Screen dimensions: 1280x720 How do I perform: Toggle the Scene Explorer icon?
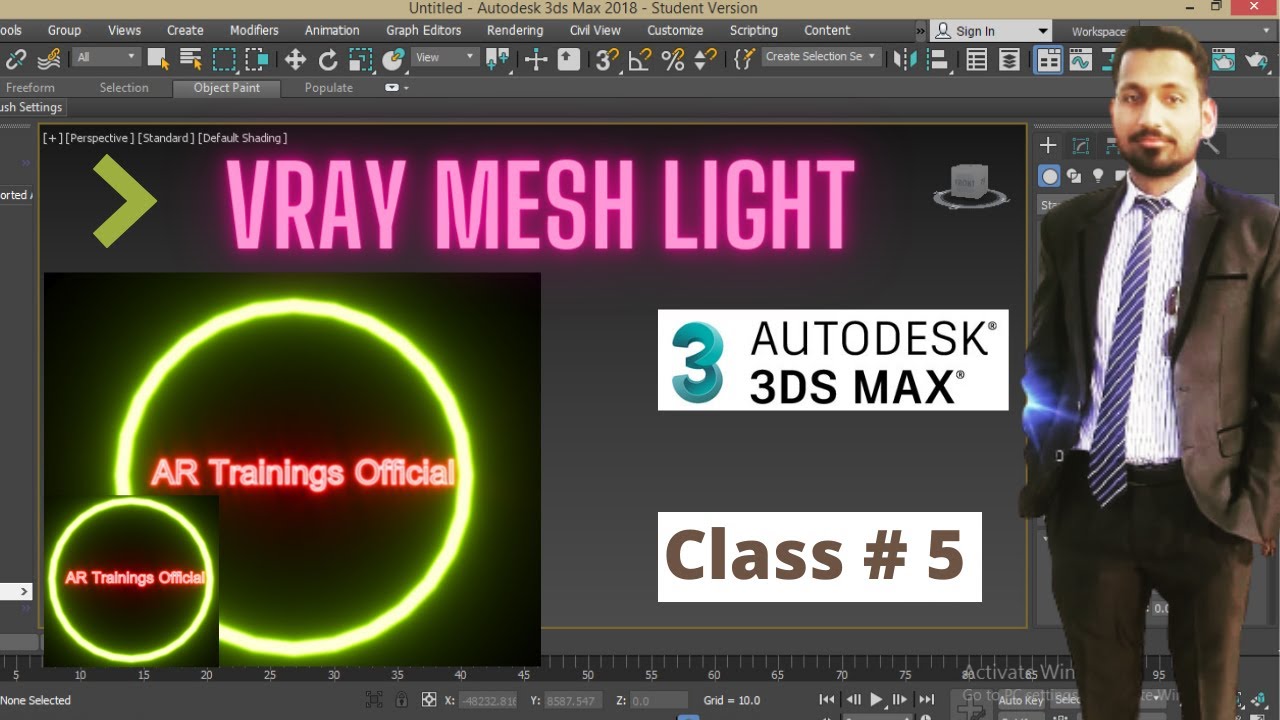[x=977, y=60]
